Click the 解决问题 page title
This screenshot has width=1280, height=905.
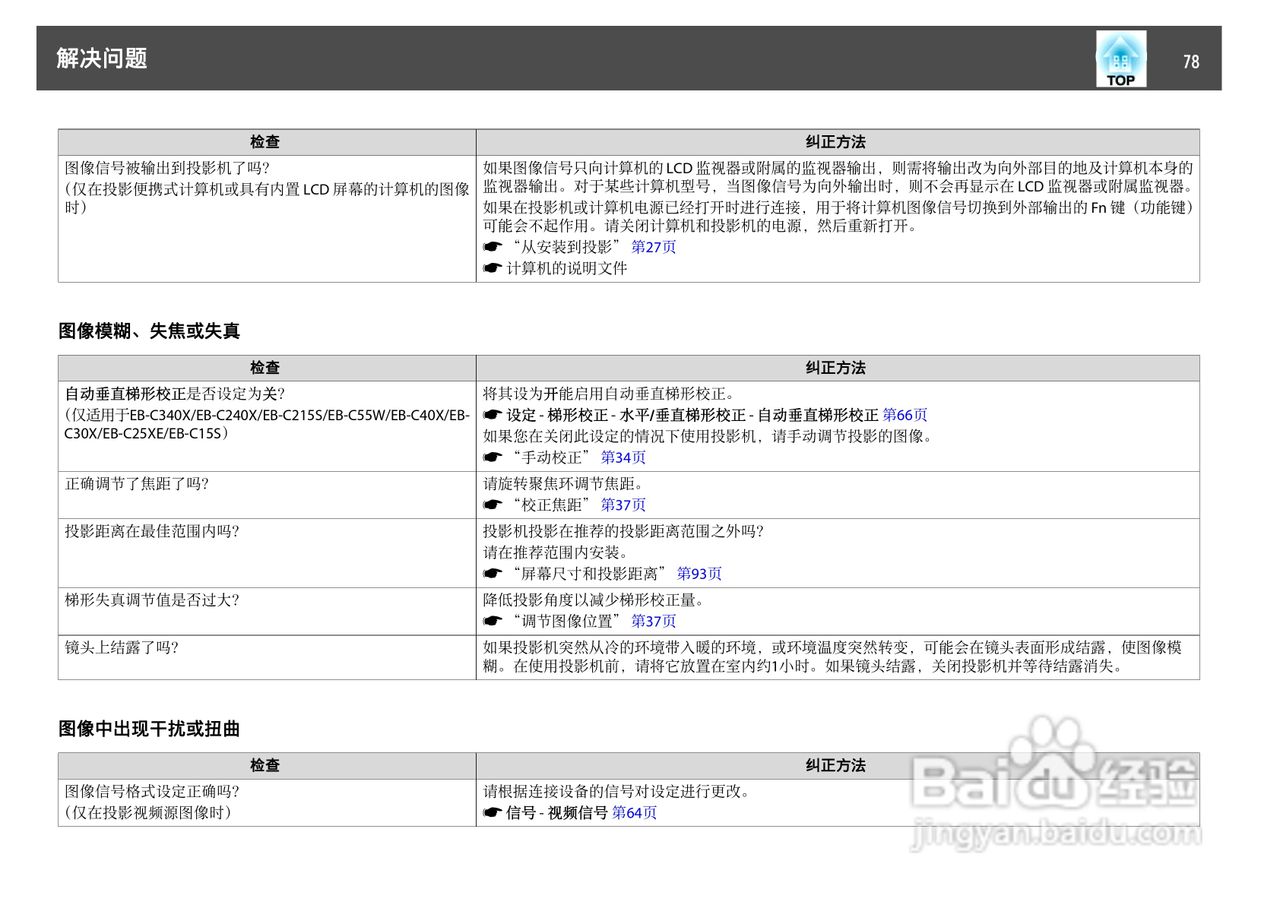tap(102, 58)
